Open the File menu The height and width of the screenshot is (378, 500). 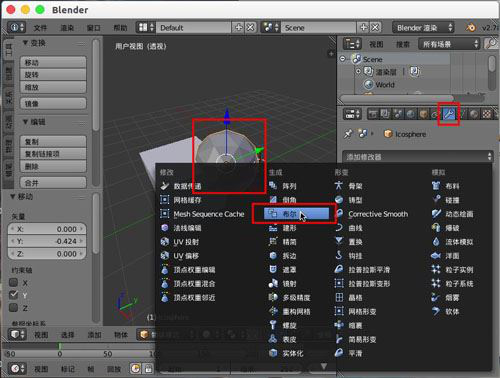pyautogui.click(x=40, y=28)
